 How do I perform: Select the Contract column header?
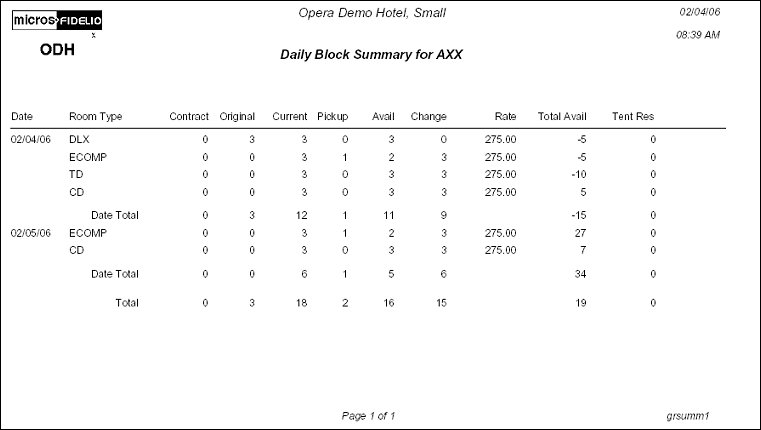tap(189, 117)
